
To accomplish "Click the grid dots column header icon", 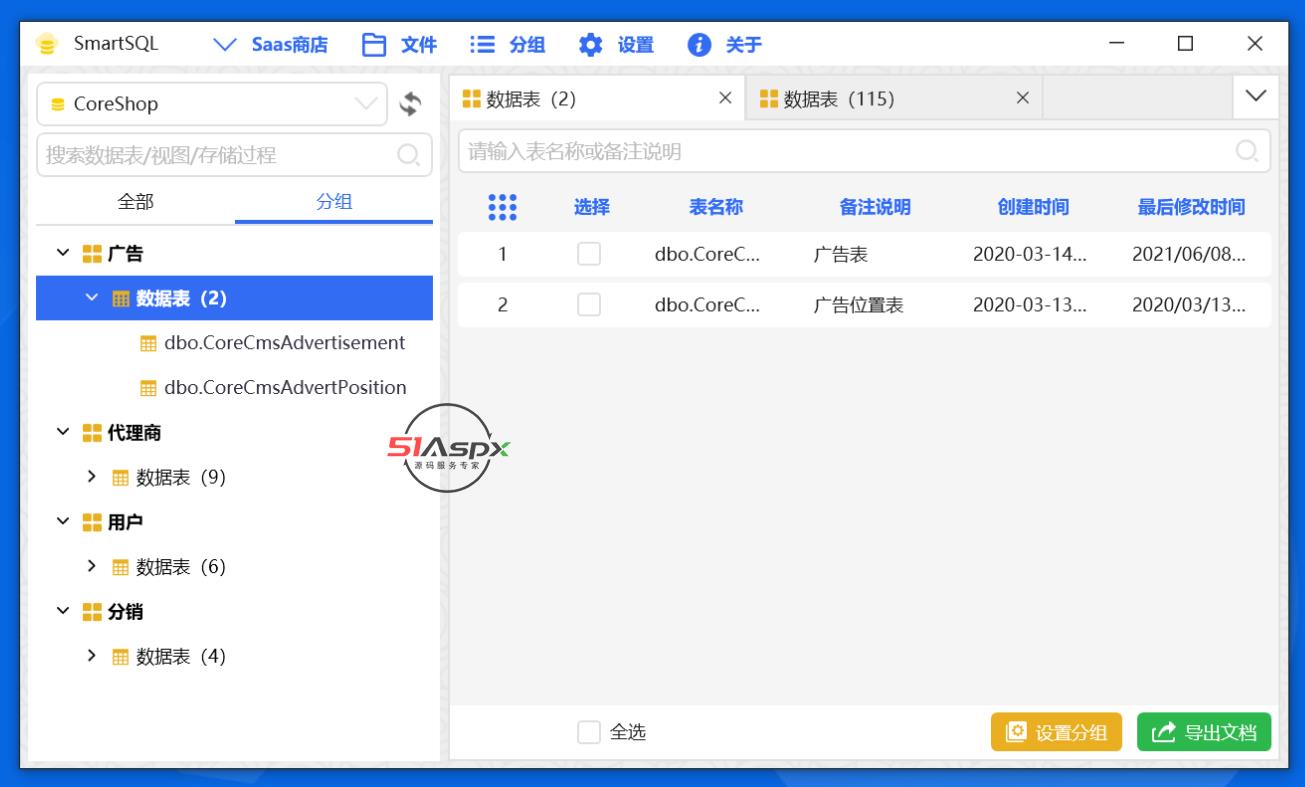I will 502,207.
